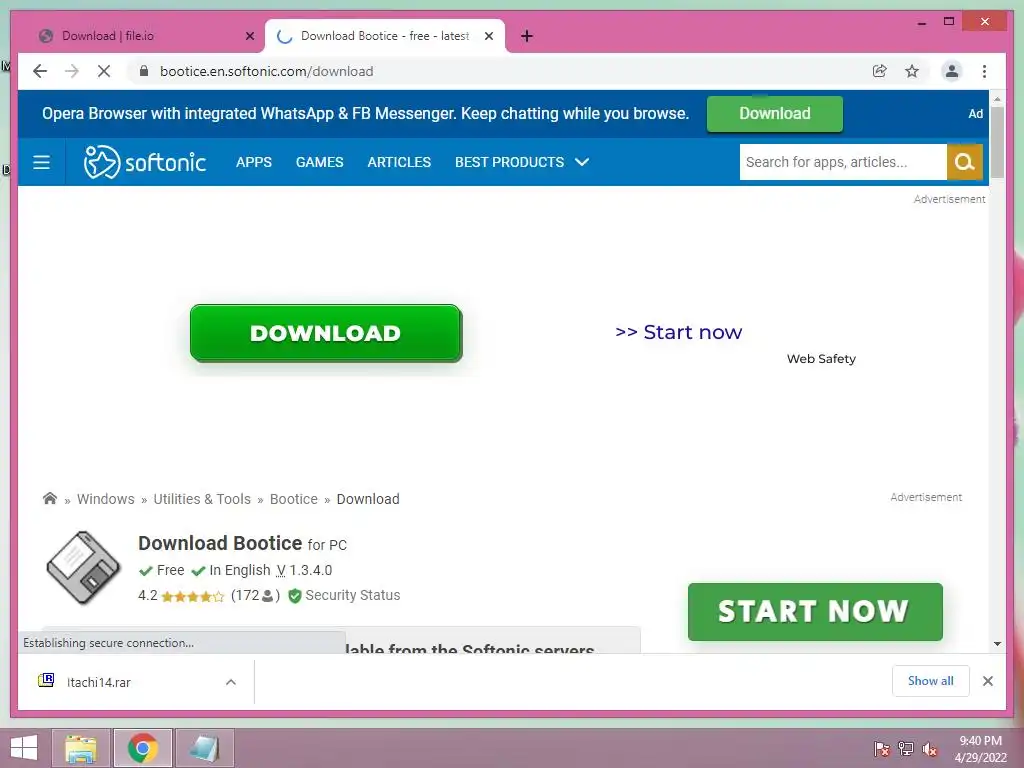Select the Download Bootice tab
Screen dimensions: 1024x768
coord(385,36)
